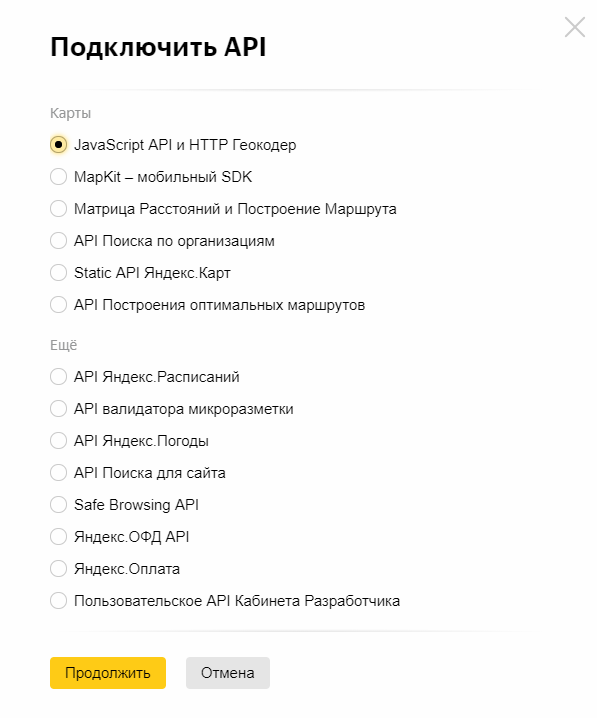Click the MapKit – мобильный SDK label text
The height and width of the screenshot is (718, 597).
pos(163,177)
